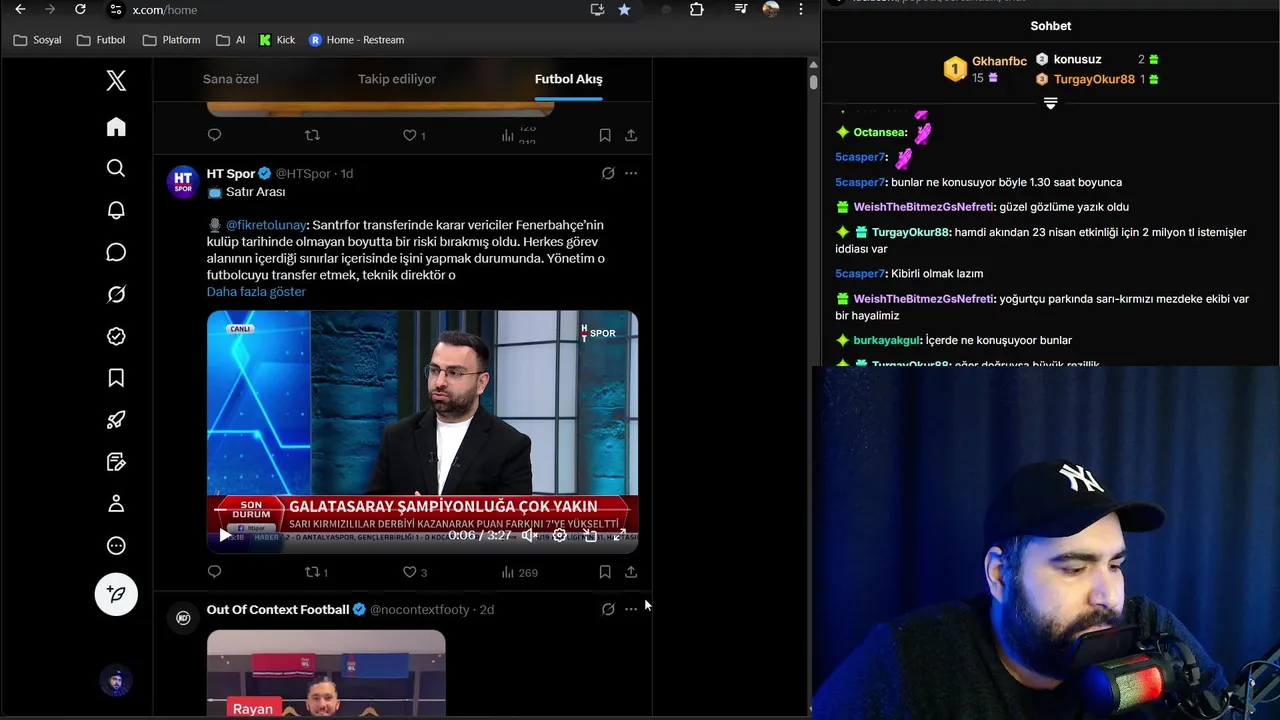
Task: Open account avatar at sidebar bottom
Action: point(116,681)
